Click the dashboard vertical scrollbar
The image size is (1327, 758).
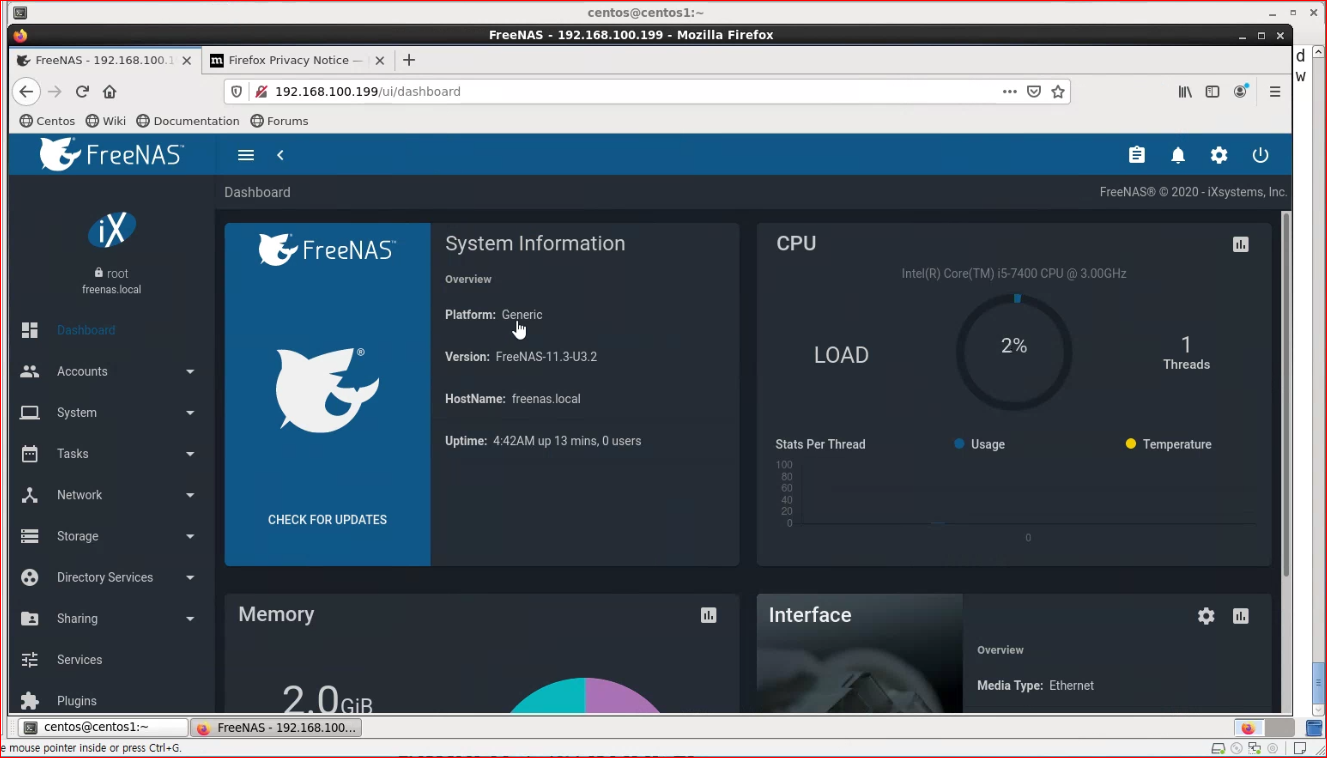pyautogui.click(x=1286, y=395)
